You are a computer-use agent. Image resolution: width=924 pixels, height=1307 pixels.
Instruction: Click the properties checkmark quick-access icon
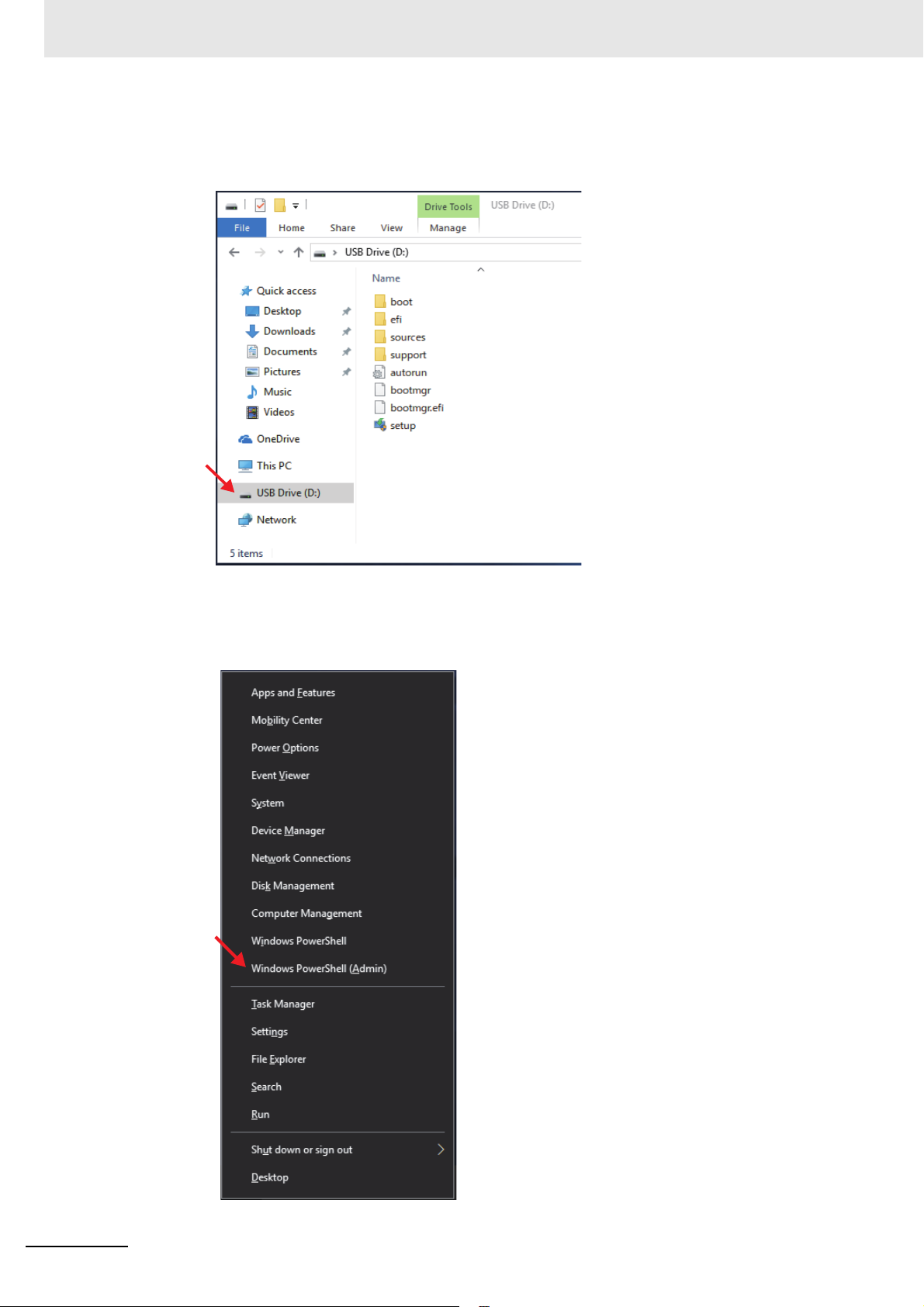click(261, 205)
